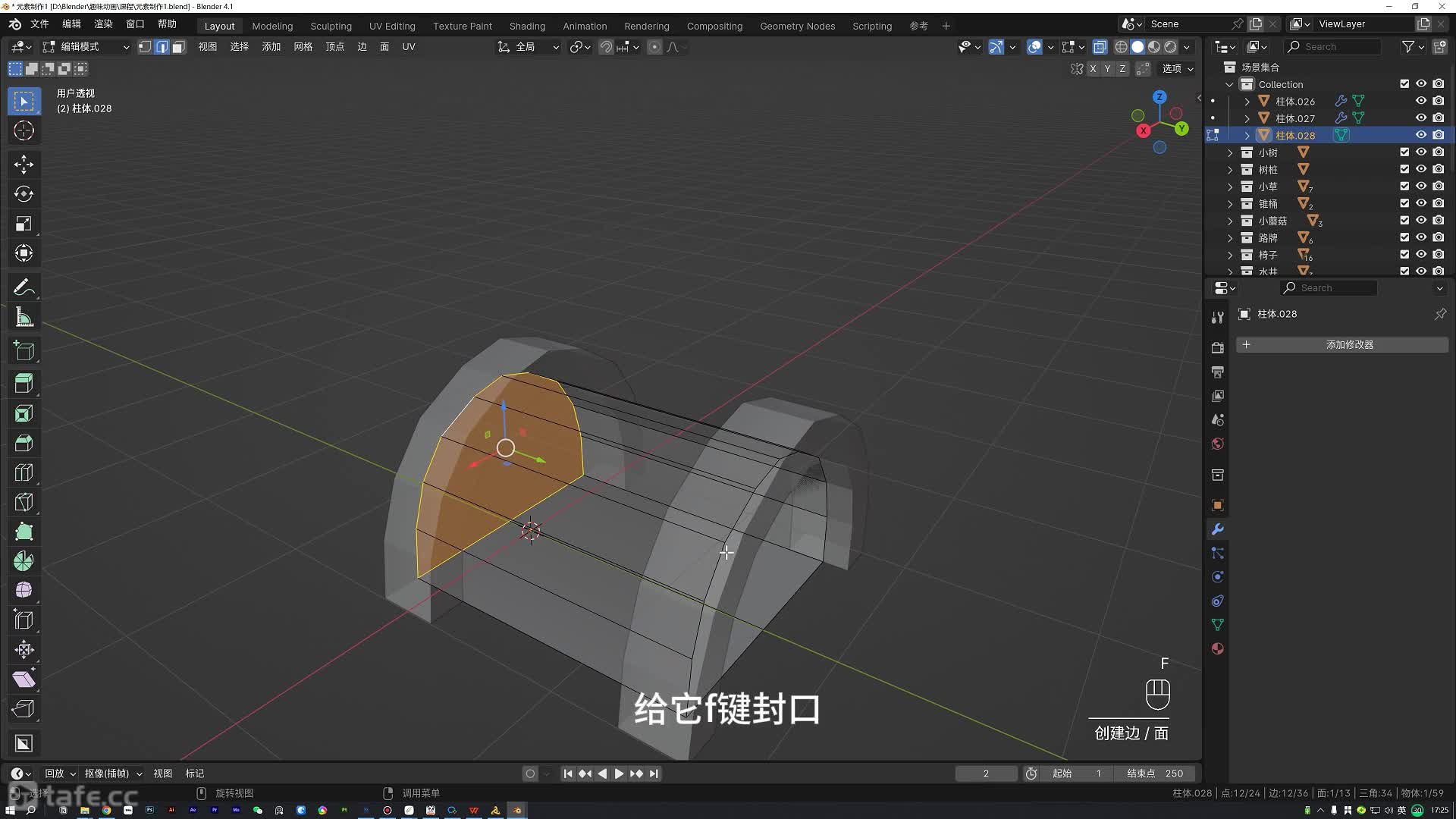Screen dimensions: 1456x819
Task: Jump to the first frame
Action: 568,773
